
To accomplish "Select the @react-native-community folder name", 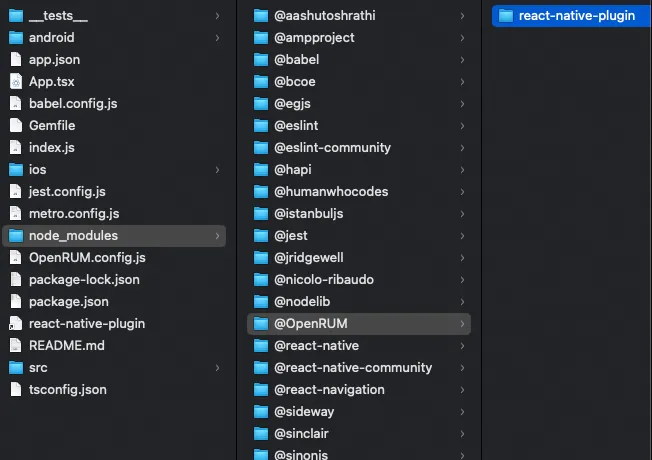I will 353,368.
